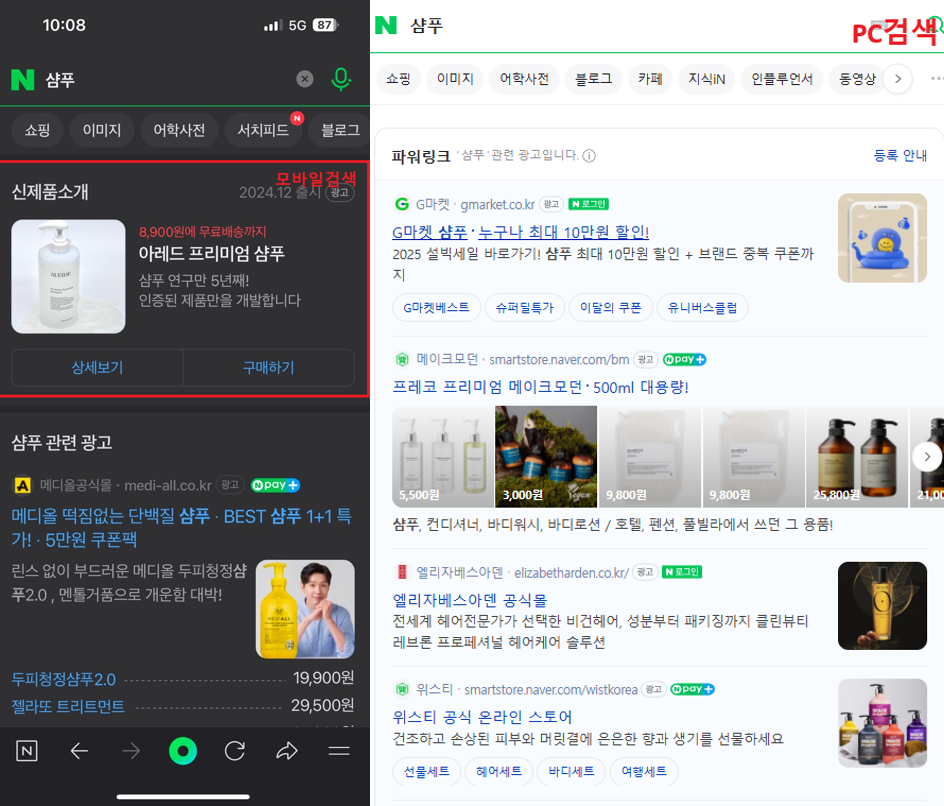
Task: Open 쇼핑 tab in PC search
Action: [398, 79]
